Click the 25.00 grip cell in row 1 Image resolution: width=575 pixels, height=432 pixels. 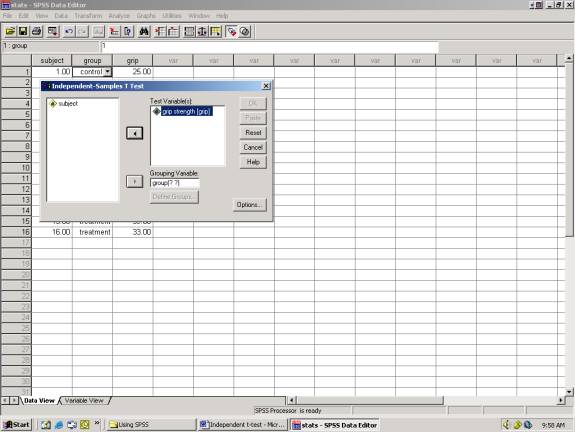(133, 72)
